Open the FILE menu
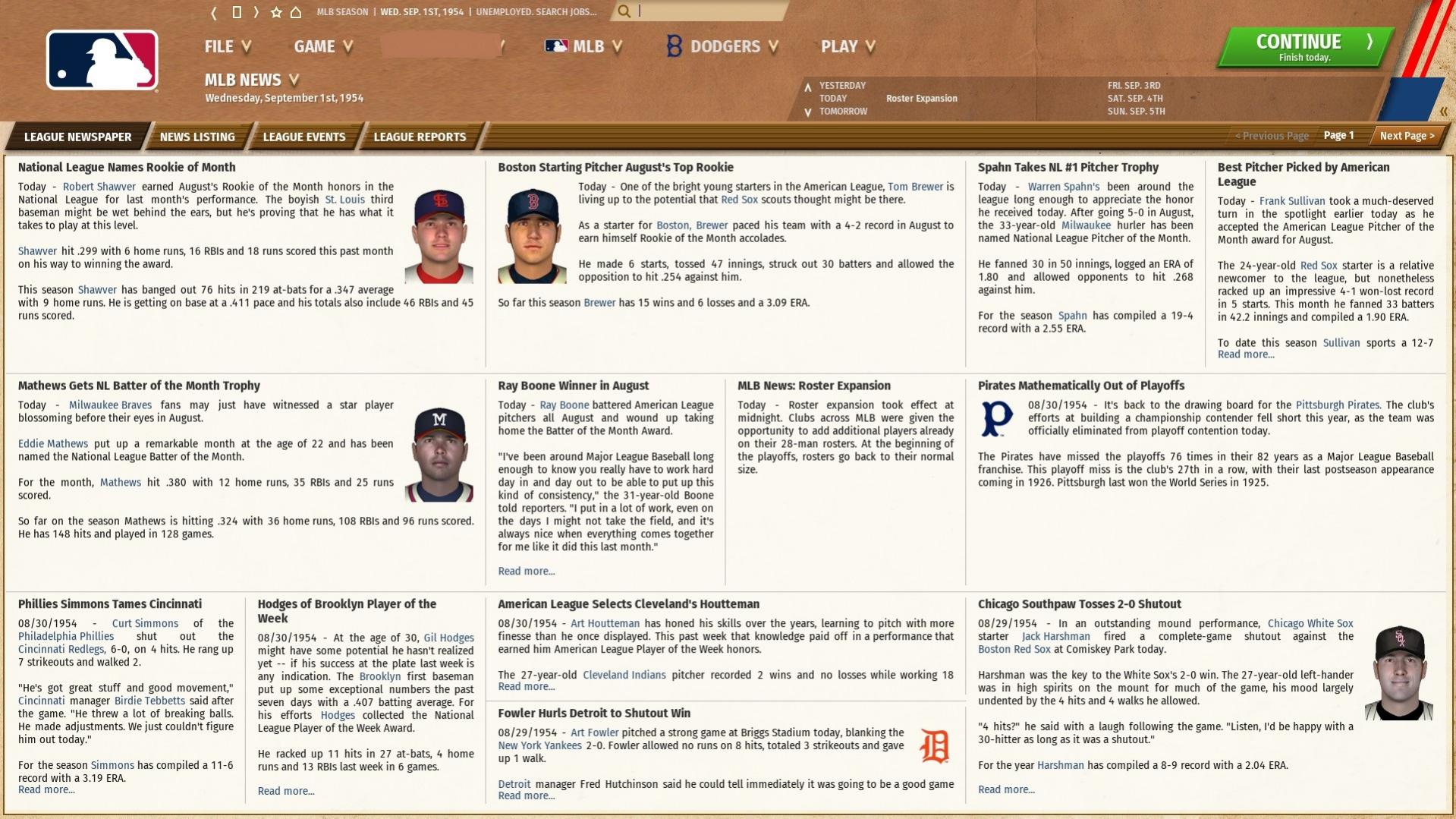Image resolution: width=1456 pixels, height=819 pixels. (228, 46)
